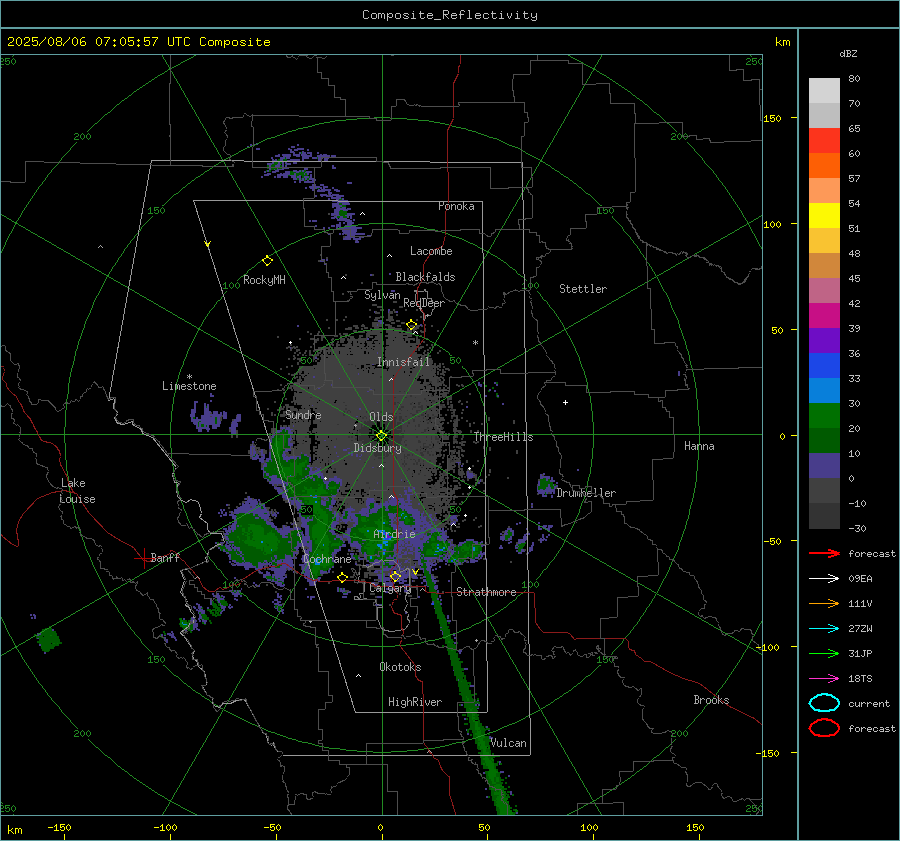Image resolution: width=900 pixels, height=841 pixels.
Task: Click the Sundre label on map
Action: pos(303,414)
